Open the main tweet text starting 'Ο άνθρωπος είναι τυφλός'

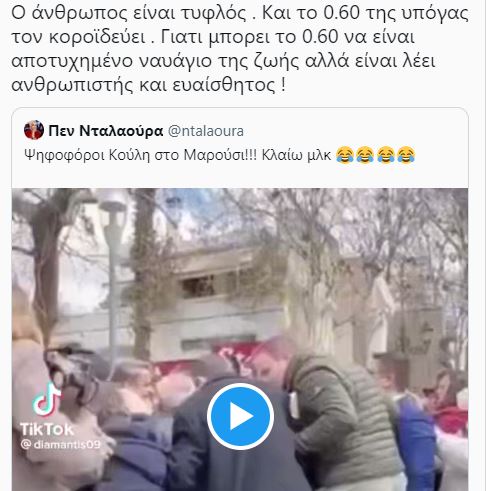(240, 49)
